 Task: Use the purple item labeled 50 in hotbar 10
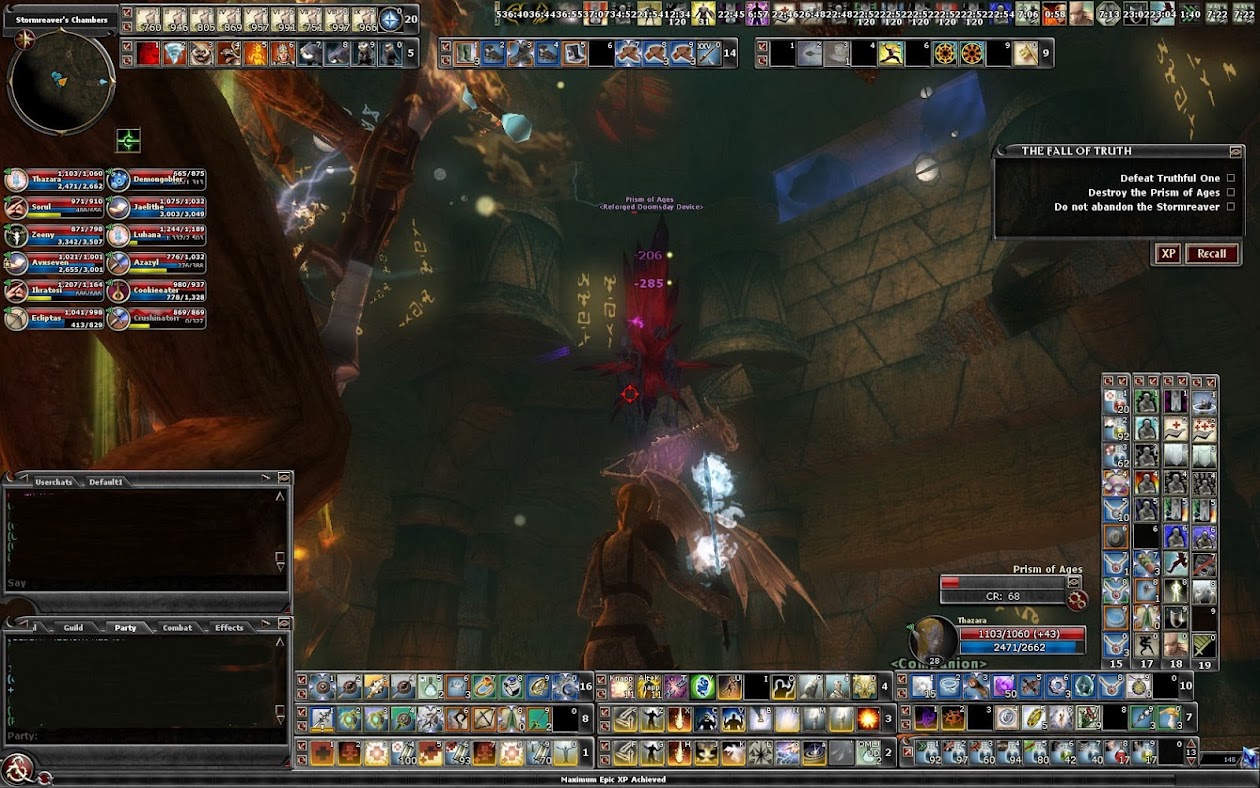tap(1004, 686)
